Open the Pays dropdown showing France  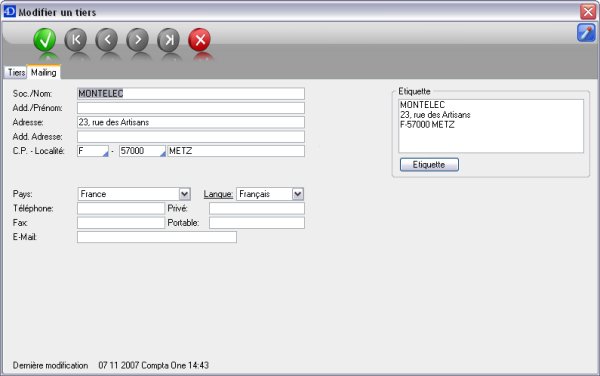click(x=134, y=194)
